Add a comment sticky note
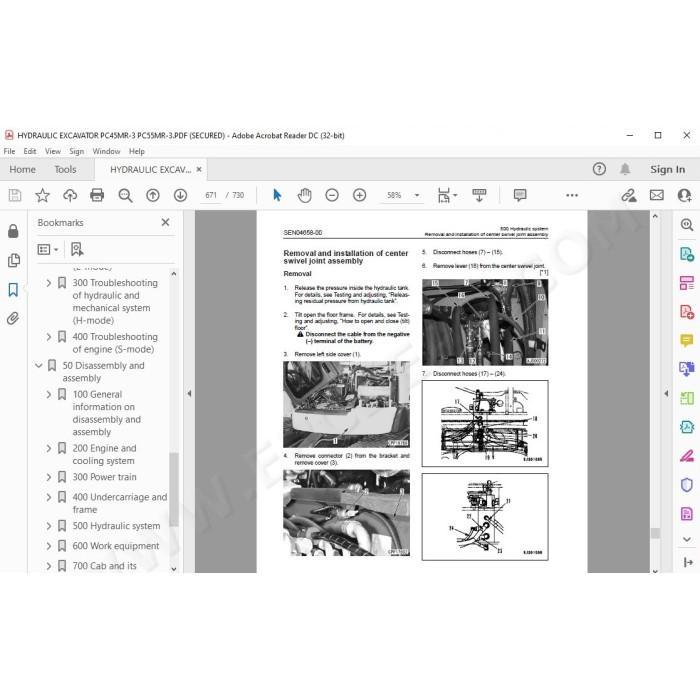This screenshot has height=700, width=700. (520, 195)
